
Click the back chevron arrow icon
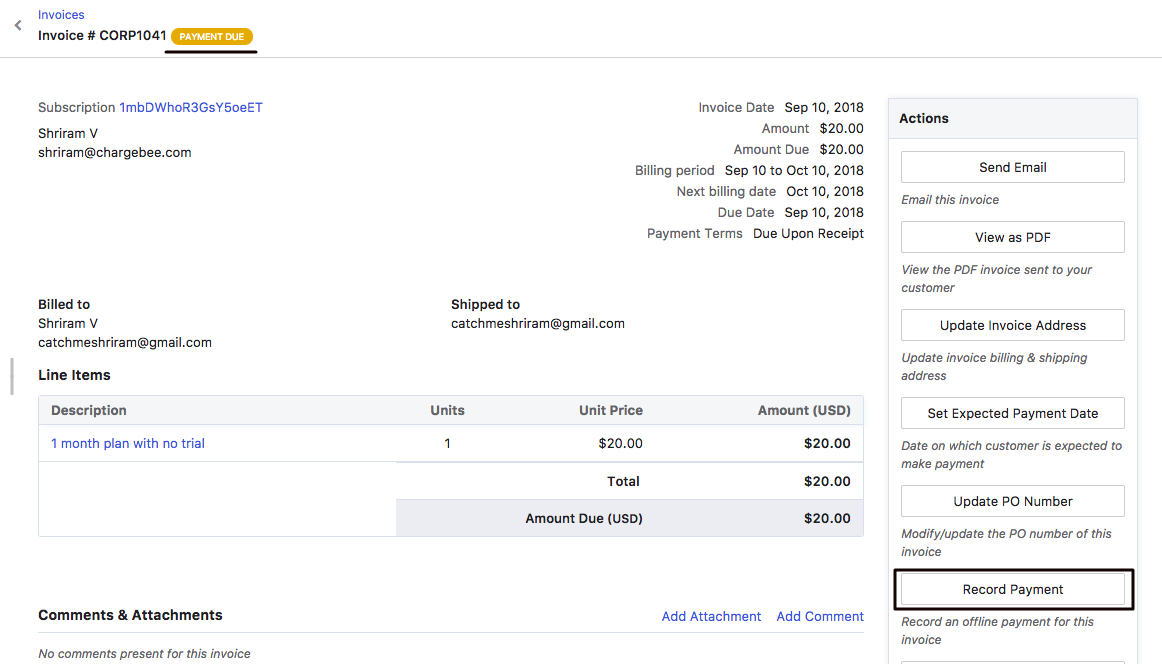[x=18, y=26]
